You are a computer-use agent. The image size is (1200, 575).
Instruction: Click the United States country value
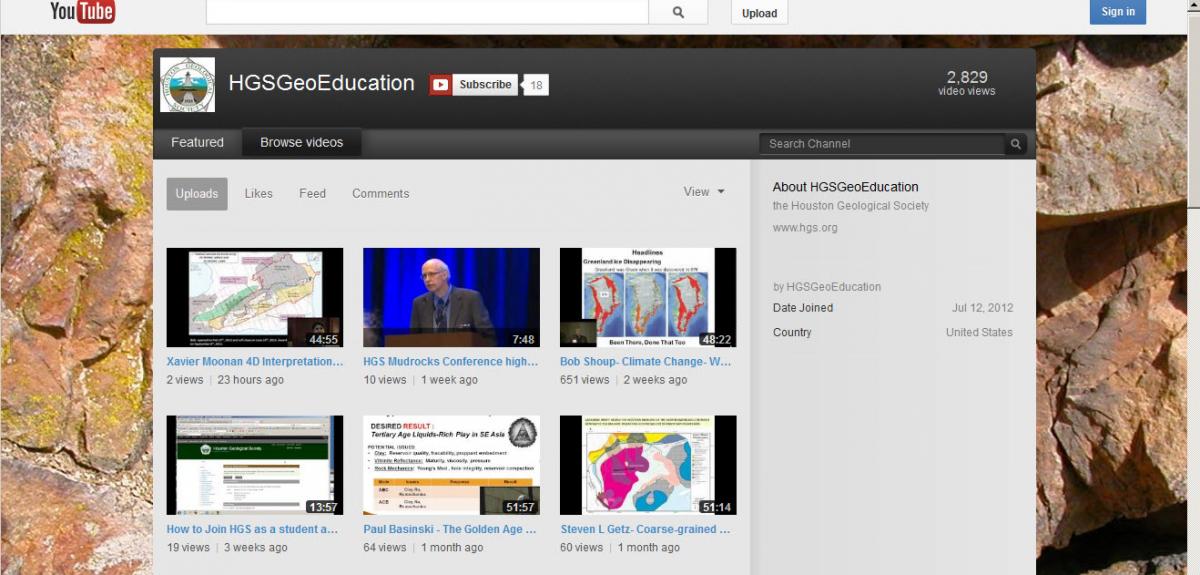pyautogui.click(x=979, y=332)
